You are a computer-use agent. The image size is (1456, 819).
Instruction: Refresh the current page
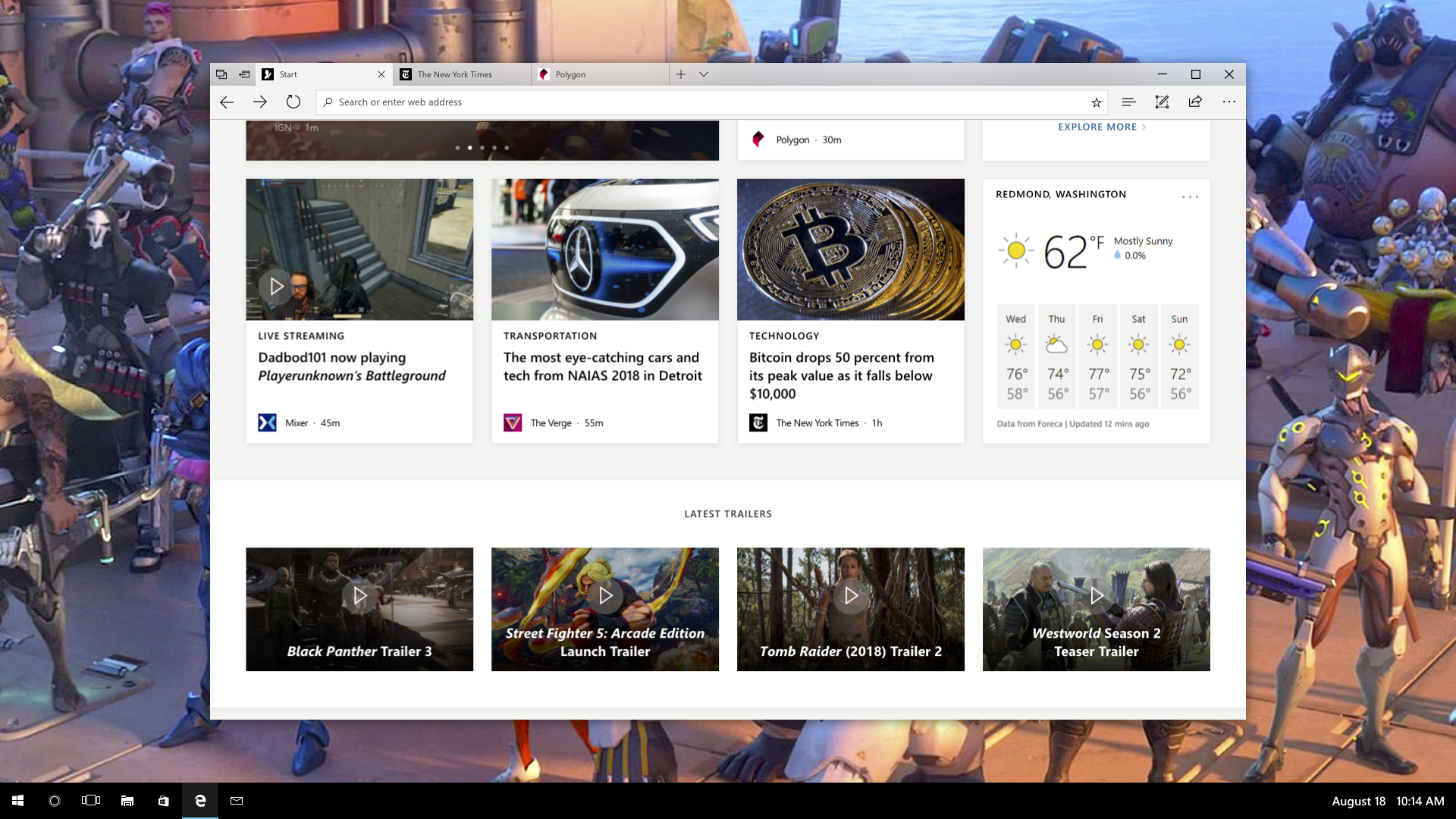point(293,102)
